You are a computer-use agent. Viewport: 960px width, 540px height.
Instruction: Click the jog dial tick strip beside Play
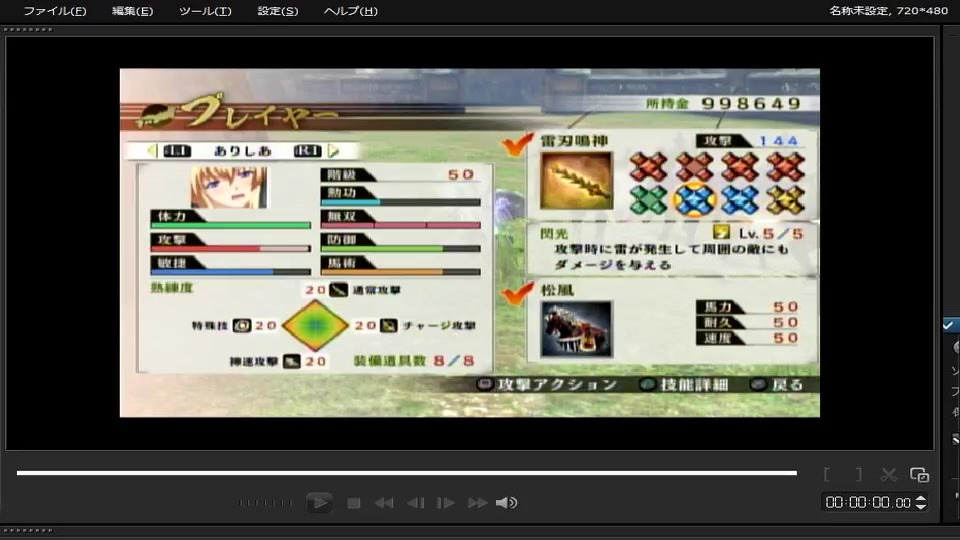(266, 503)
